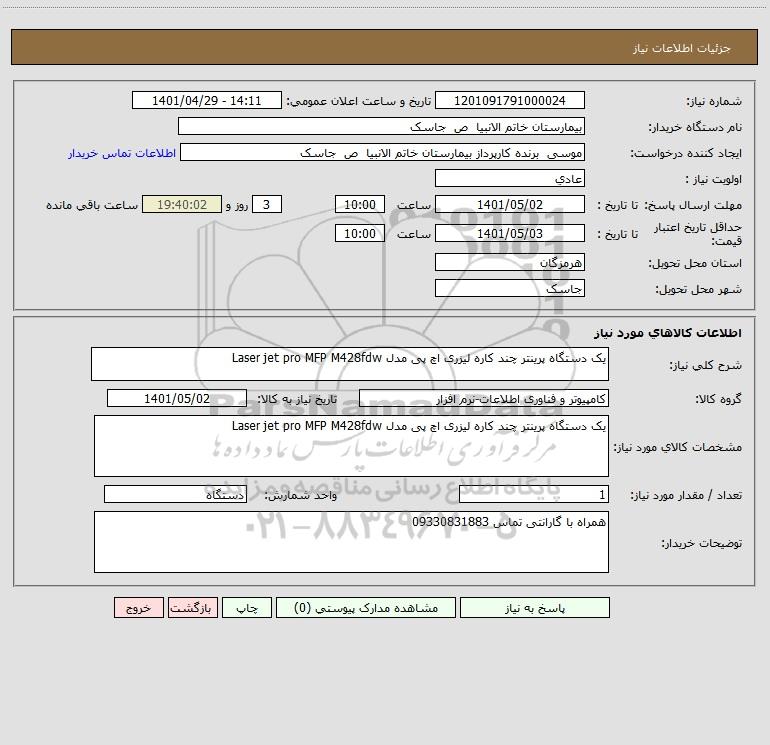The image size is (770, 745).
Task: Click تاریخ نیاز به کالا field 1401/05/02
Action: click(x=177, y=398)
